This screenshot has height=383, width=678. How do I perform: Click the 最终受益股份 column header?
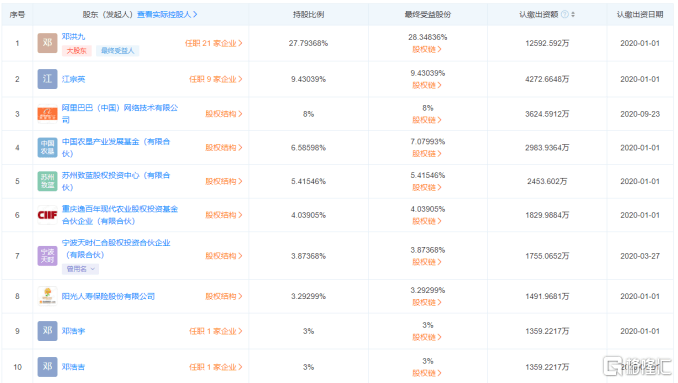(x=428, y=14)
